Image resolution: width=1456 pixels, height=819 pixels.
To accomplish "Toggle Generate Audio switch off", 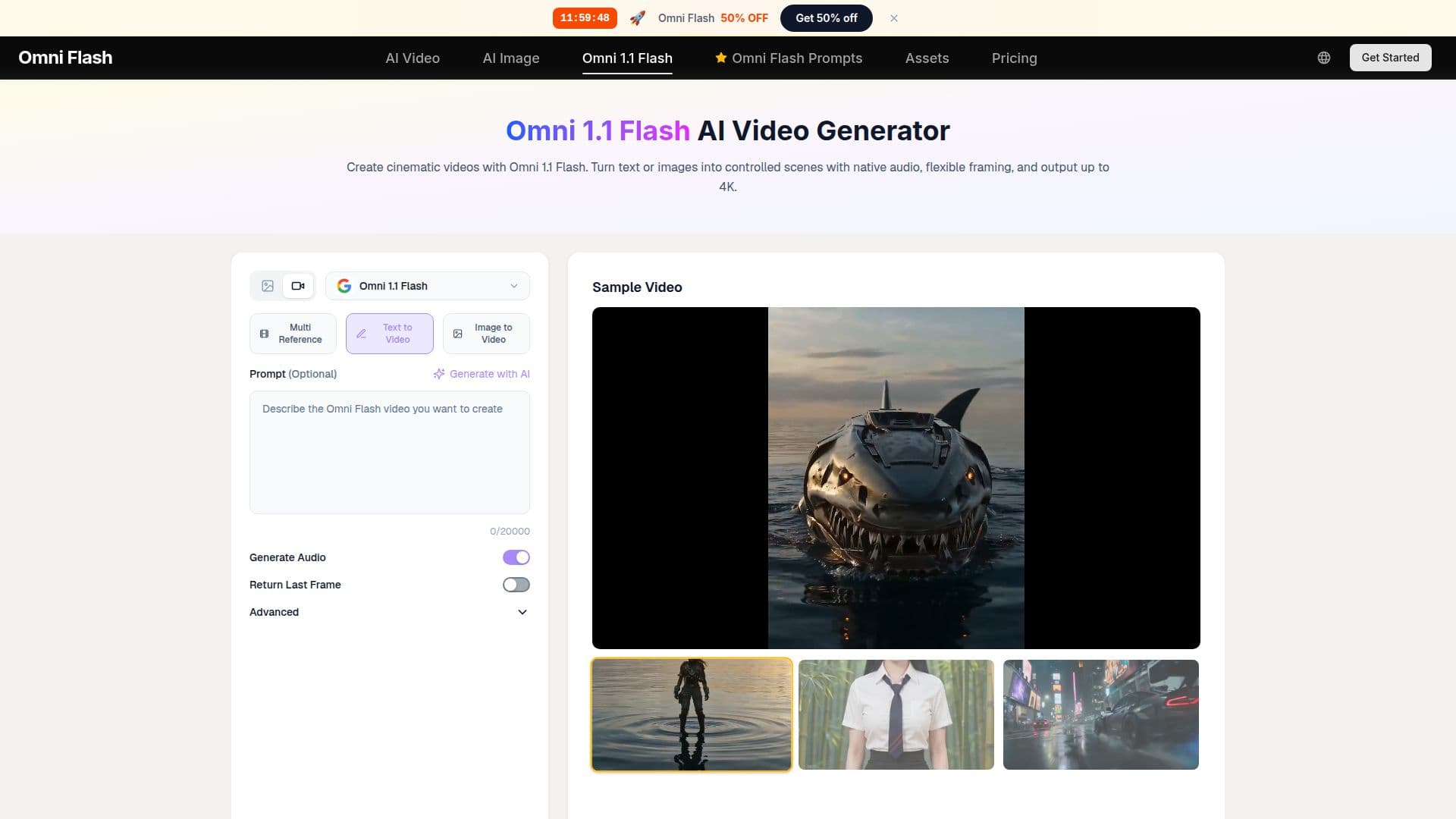I will (516, 557).
